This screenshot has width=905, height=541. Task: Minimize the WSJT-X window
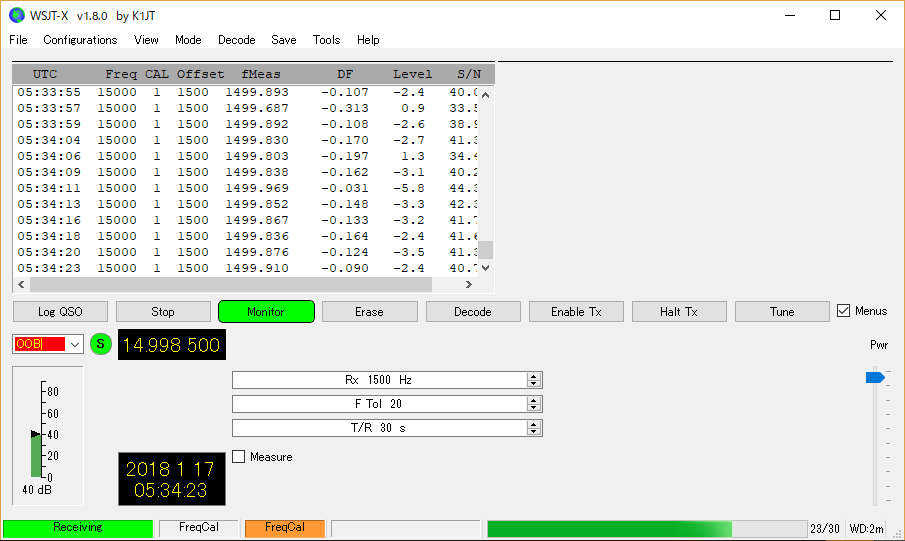pyautogui.click(x=790, y=16)
